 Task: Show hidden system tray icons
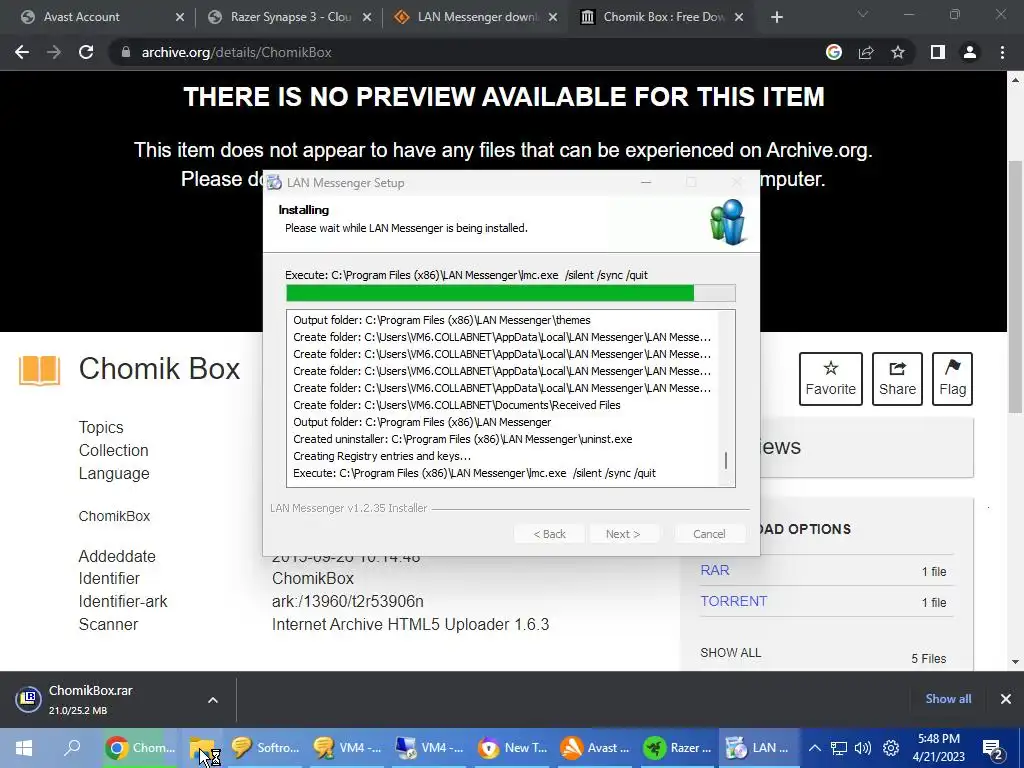click(x=814, y=748)
